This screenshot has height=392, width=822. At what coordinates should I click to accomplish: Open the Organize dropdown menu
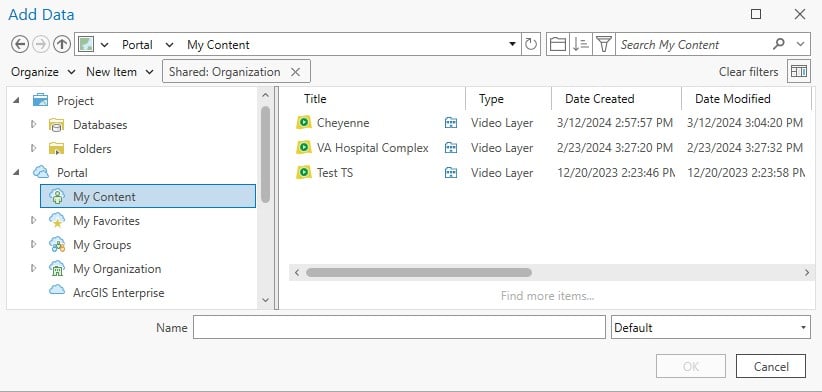click(x=44, y=72)
